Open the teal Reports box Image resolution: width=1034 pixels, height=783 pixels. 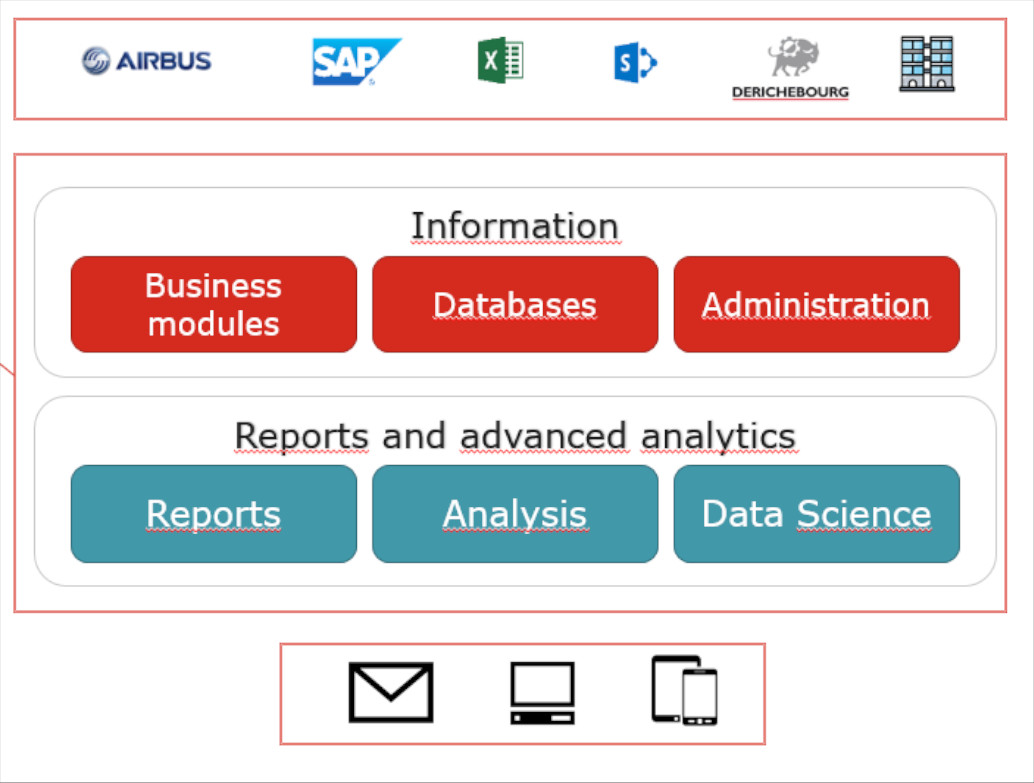[214, 514]
